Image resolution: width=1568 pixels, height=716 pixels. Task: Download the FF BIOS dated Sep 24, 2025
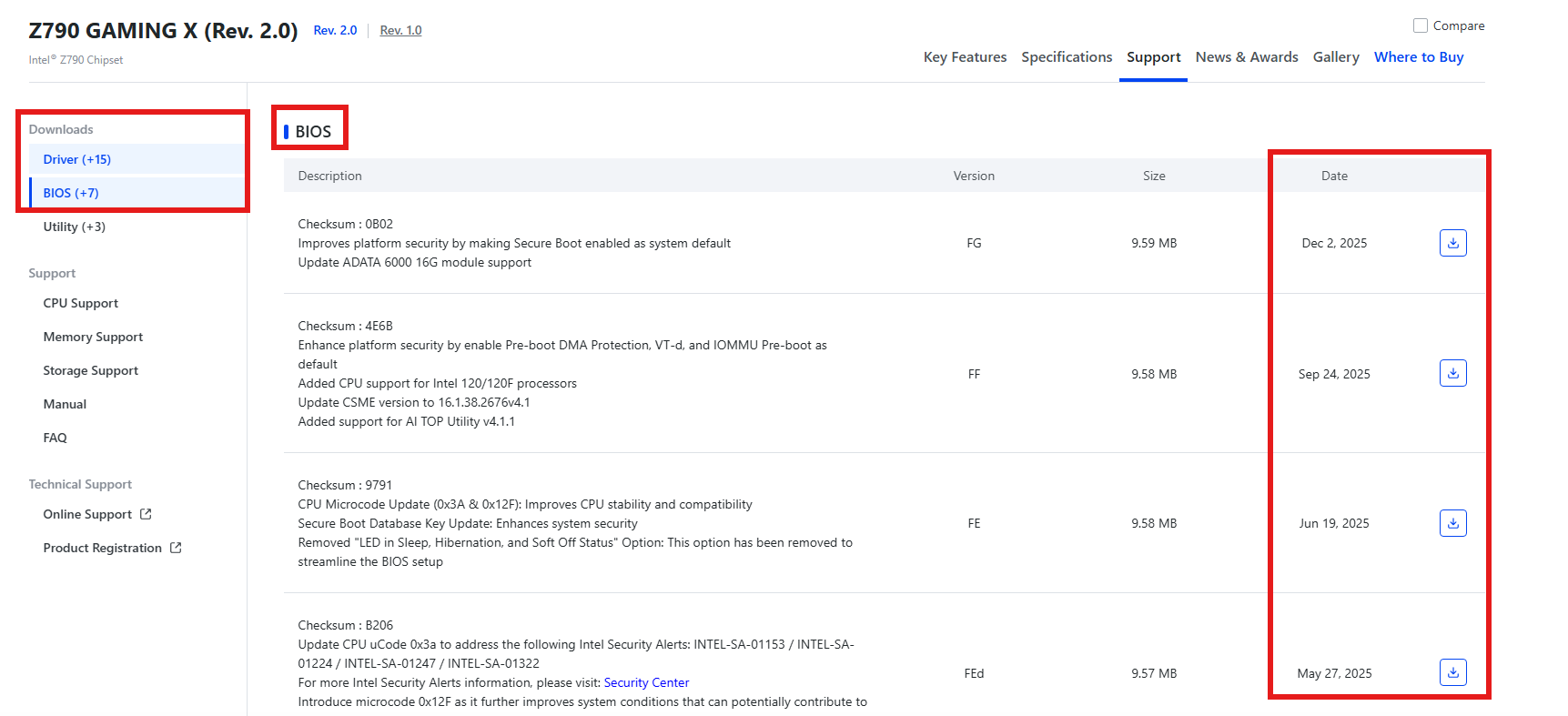point(1452,373)
